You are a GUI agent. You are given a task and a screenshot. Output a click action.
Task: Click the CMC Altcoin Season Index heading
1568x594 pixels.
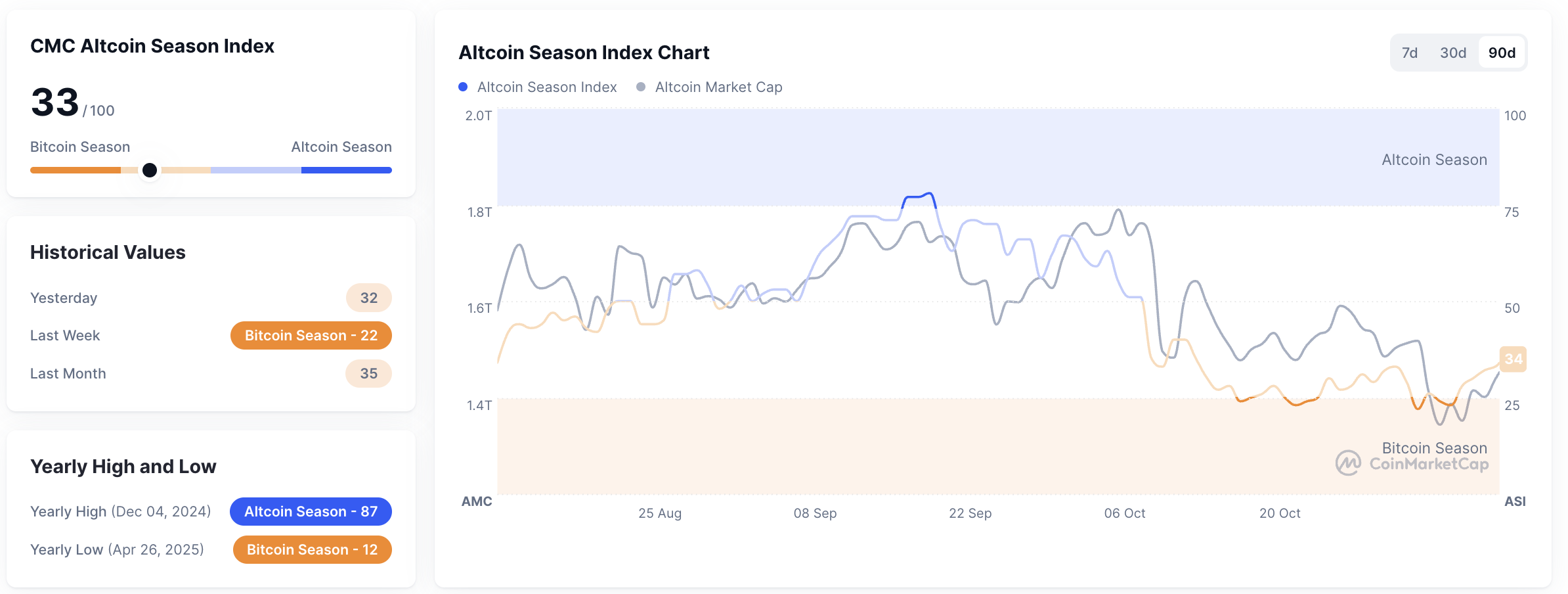152,46
